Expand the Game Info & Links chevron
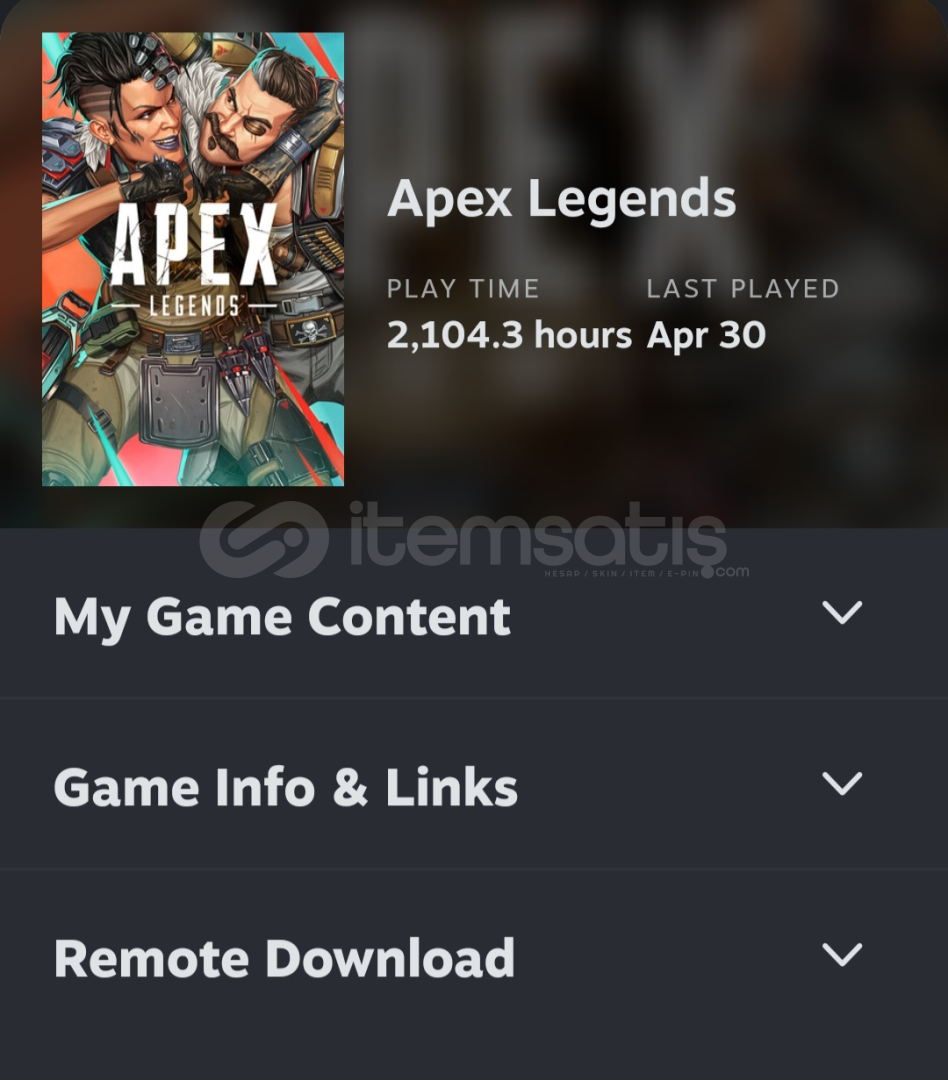The height and width of the screenshot is (1080, 948). point(842,784)
